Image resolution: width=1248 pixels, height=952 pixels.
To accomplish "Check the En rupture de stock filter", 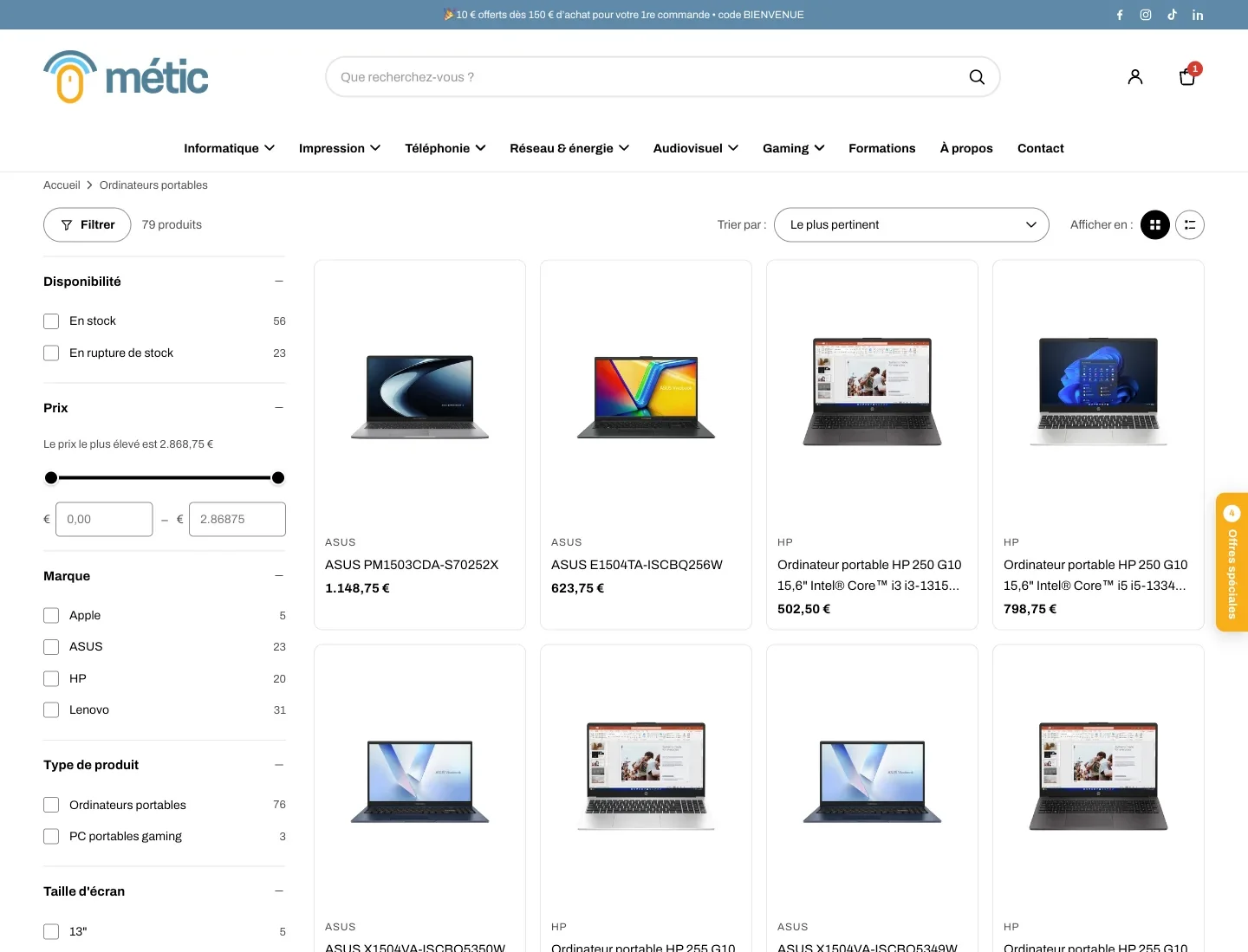I will [x=51, y=353].
